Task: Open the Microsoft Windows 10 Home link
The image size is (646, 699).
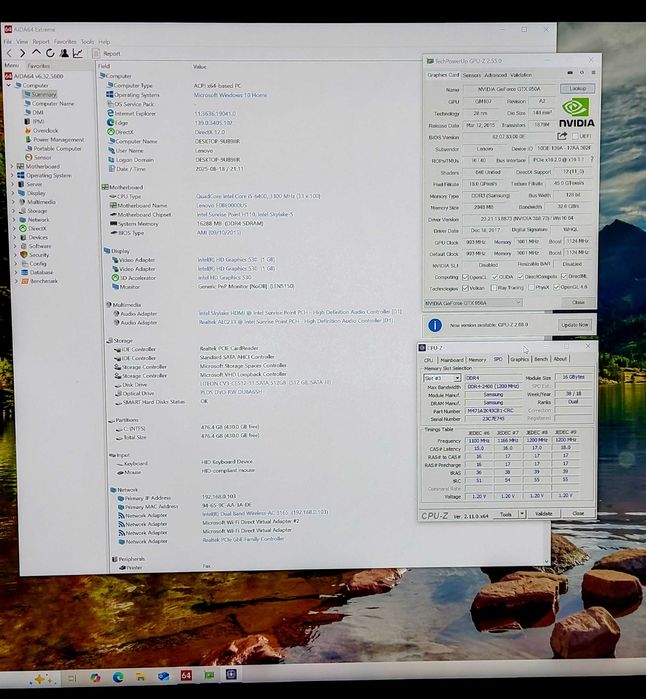Action: coord(230,95)
